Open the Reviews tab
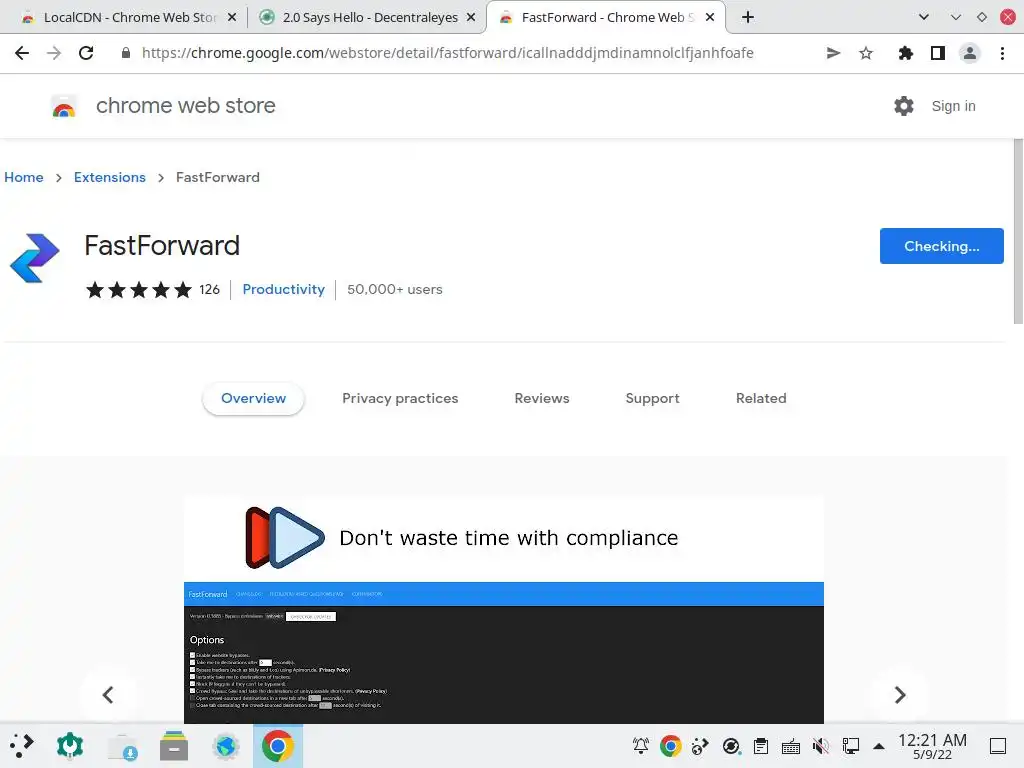Image resolution: width=1024 pixels, height=768 pixels. (x=541, y=398)
